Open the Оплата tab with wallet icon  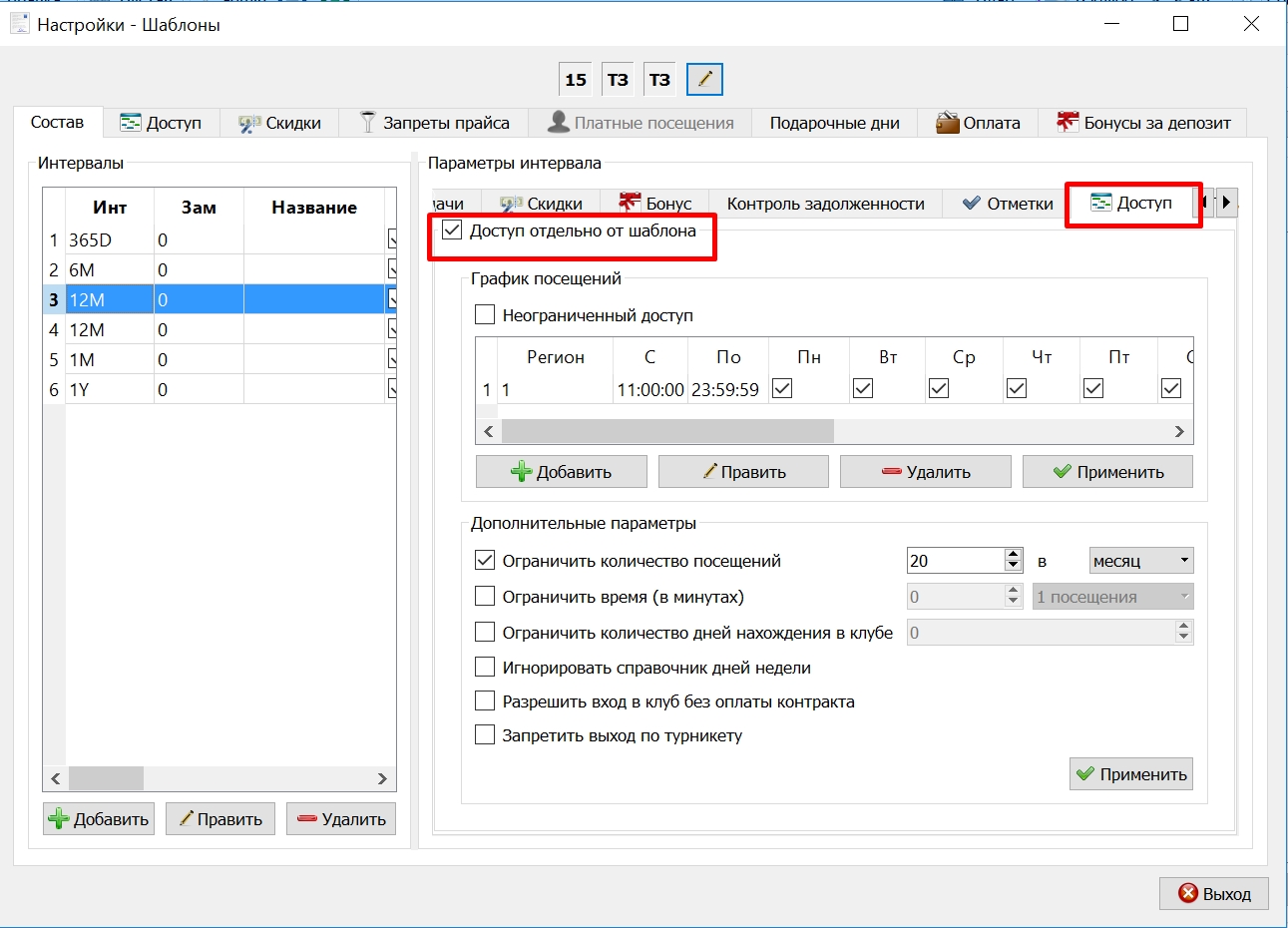[x=978, y=123]
